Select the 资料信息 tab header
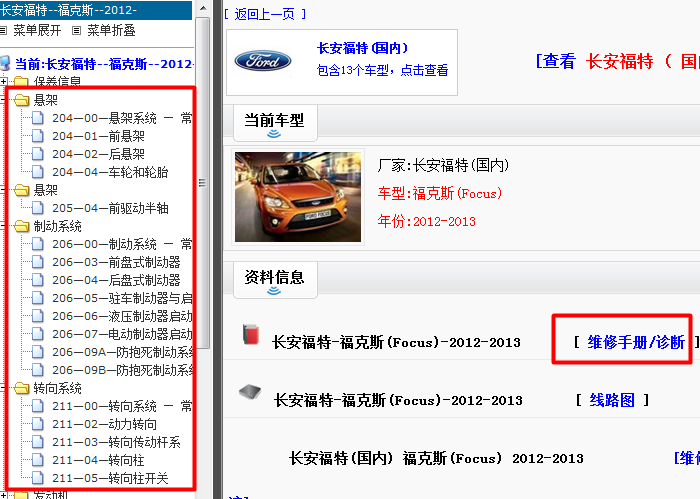 [275, 280]
